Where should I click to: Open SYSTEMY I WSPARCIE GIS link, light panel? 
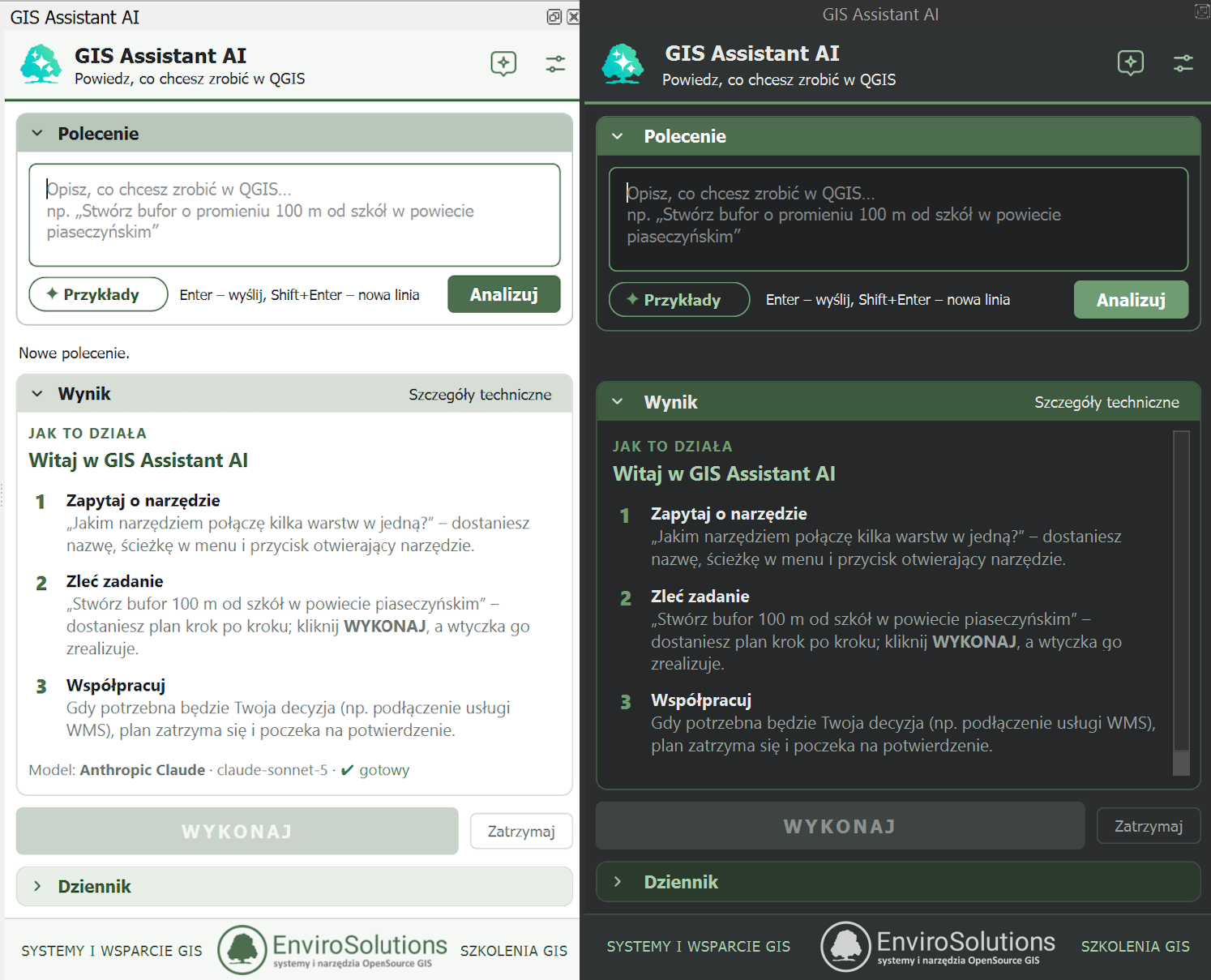112,951
